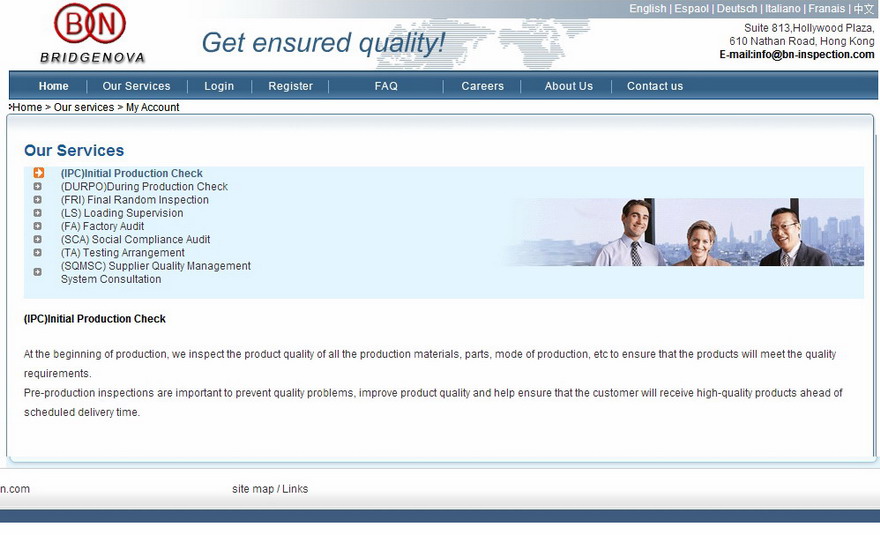Click Our services in the breadcrumb
Image resolution: width=880 pixels, height=535 pixels.
pos(84,107)
